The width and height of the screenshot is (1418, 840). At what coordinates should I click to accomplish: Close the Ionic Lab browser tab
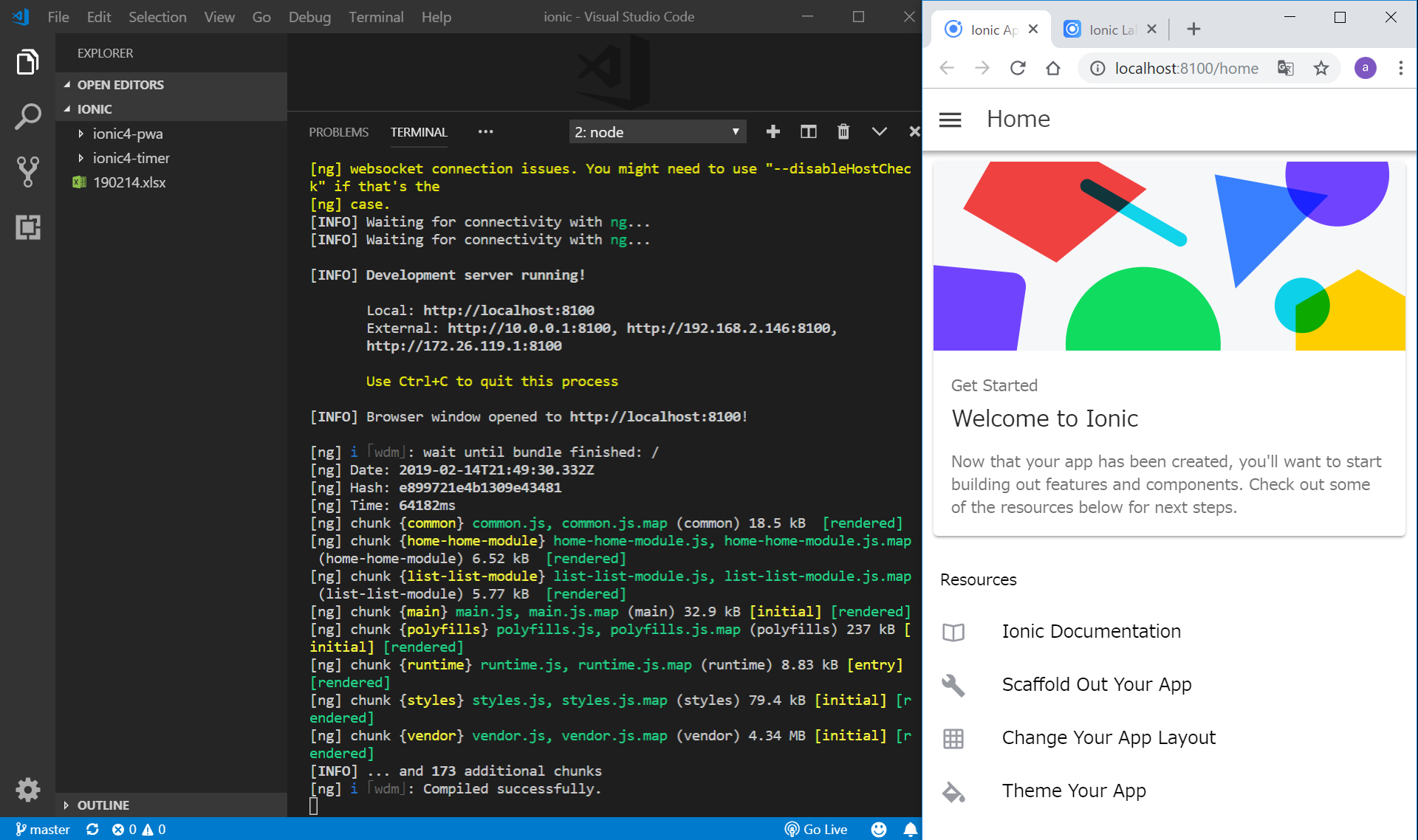[1151, 29]
